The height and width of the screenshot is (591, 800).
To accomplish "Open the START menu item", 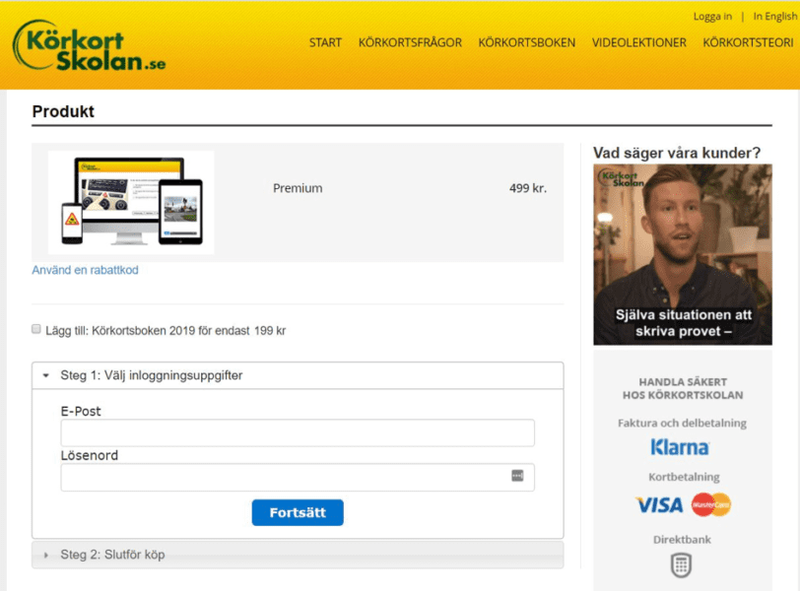I will tap(325, 43).
